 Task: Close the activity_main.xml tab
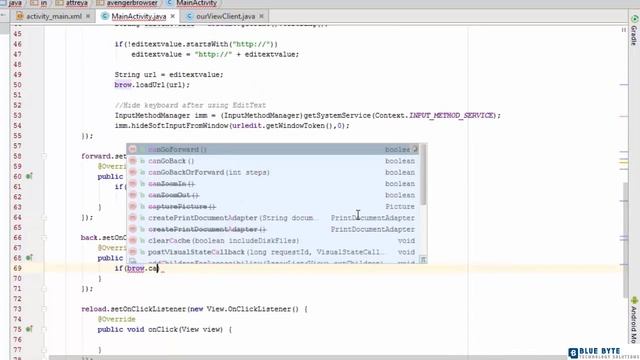click(x=88, y=16)
